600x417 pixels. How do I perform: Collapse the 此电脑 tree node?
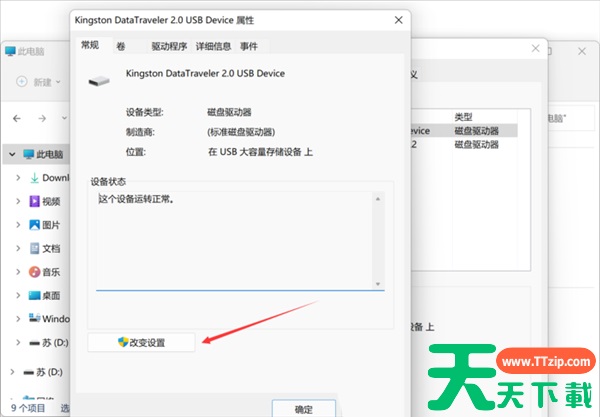tap(12, 155)
